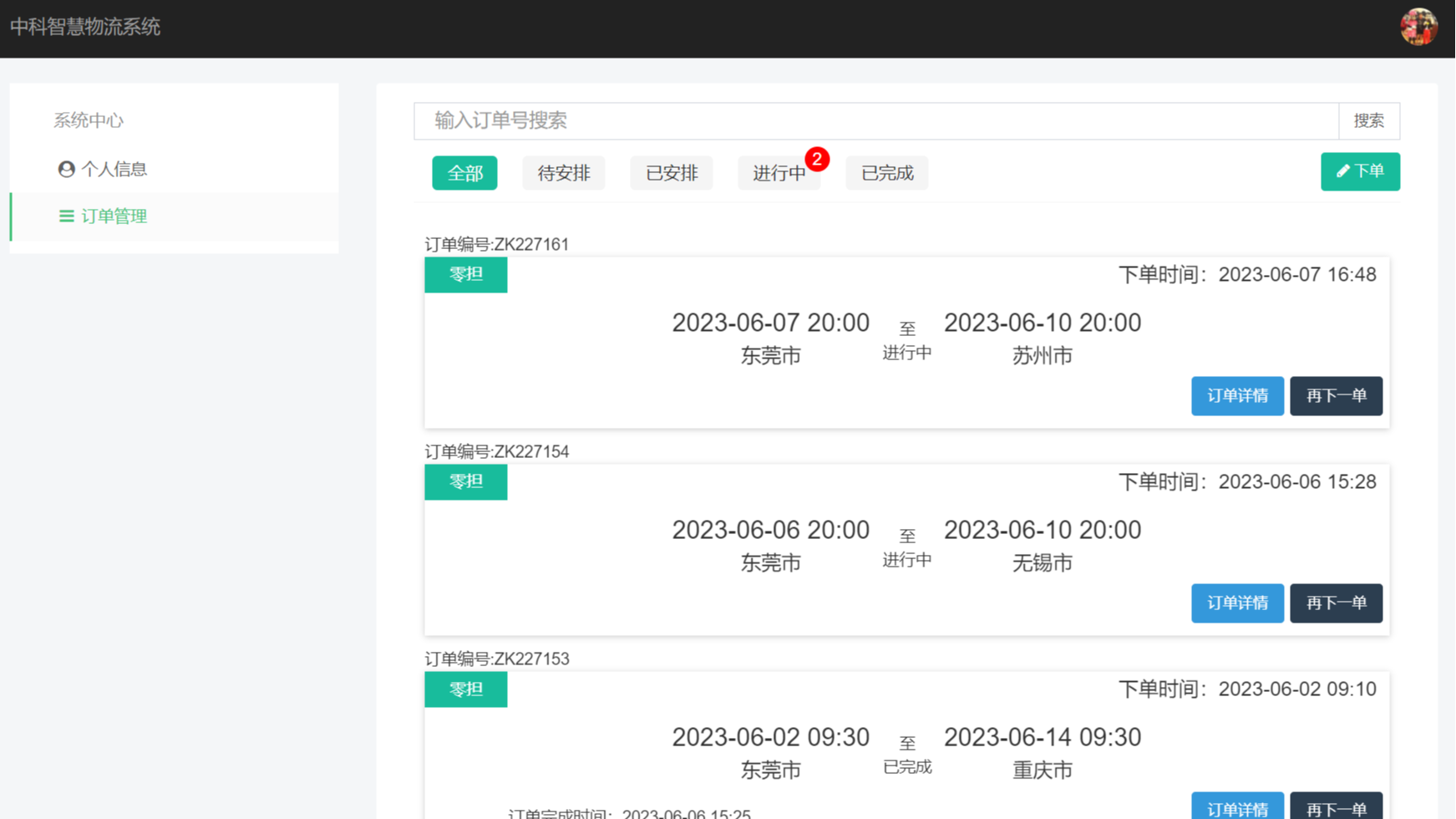Click 再下一单 for order ZK227153
The image size is (1456, 819).
[x=1335, y=806]
